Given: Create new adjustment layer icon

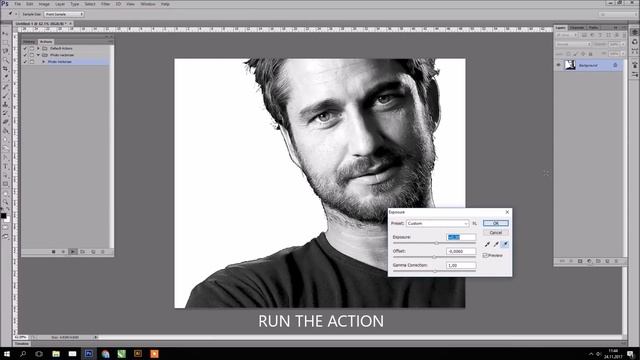Looking at the screenshot, I should click(589, 261).
